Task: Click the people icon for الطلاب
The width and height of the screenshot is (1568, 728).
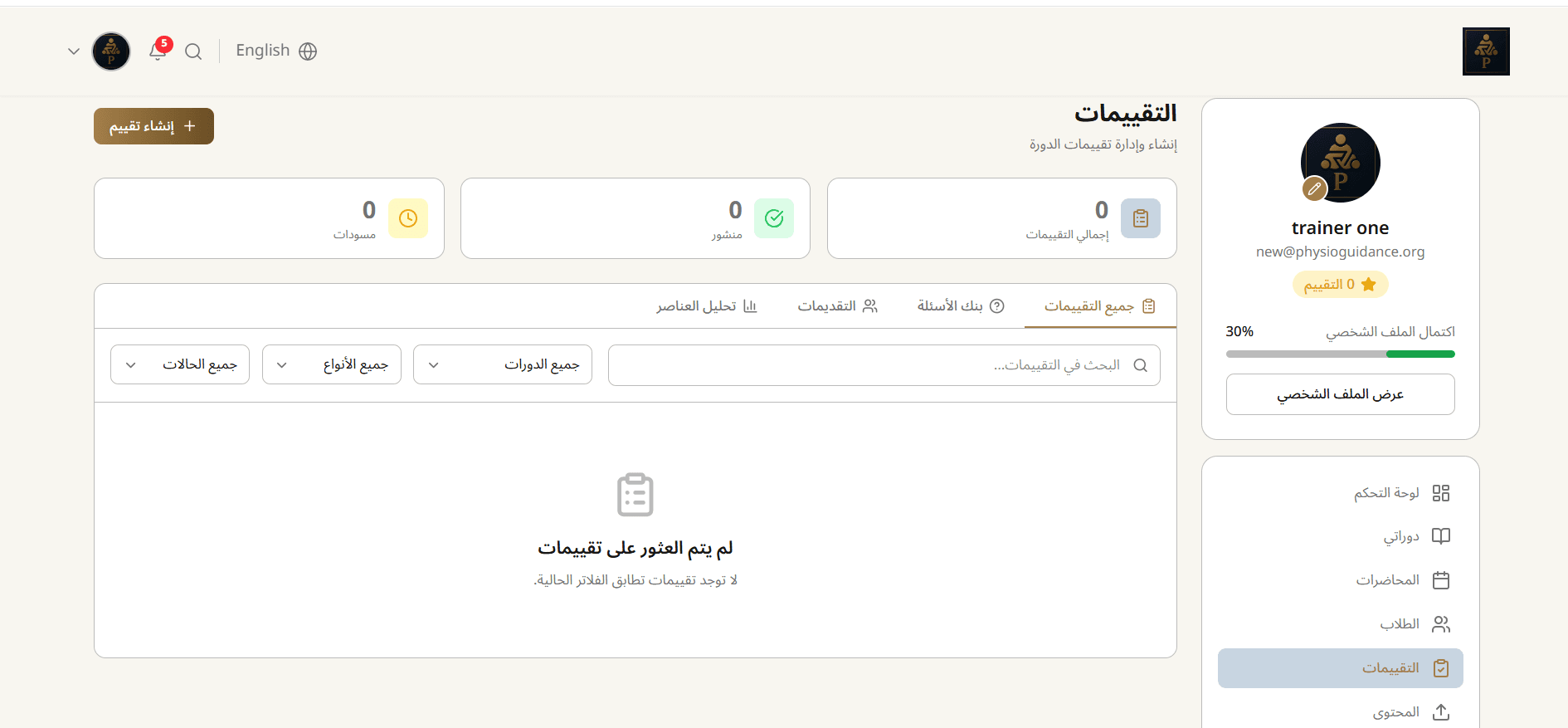Action: point(1441,624)
